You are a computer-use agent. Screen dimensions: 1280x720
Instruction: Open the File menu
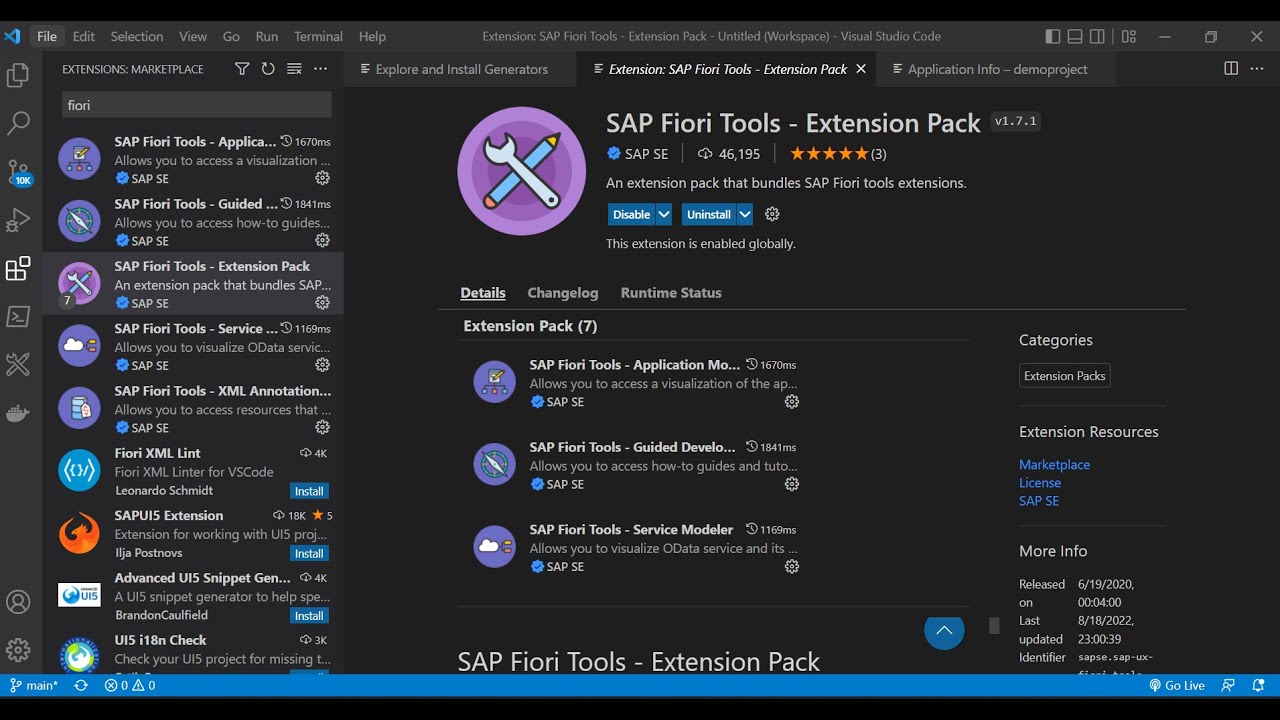click(x=47, y=36)
